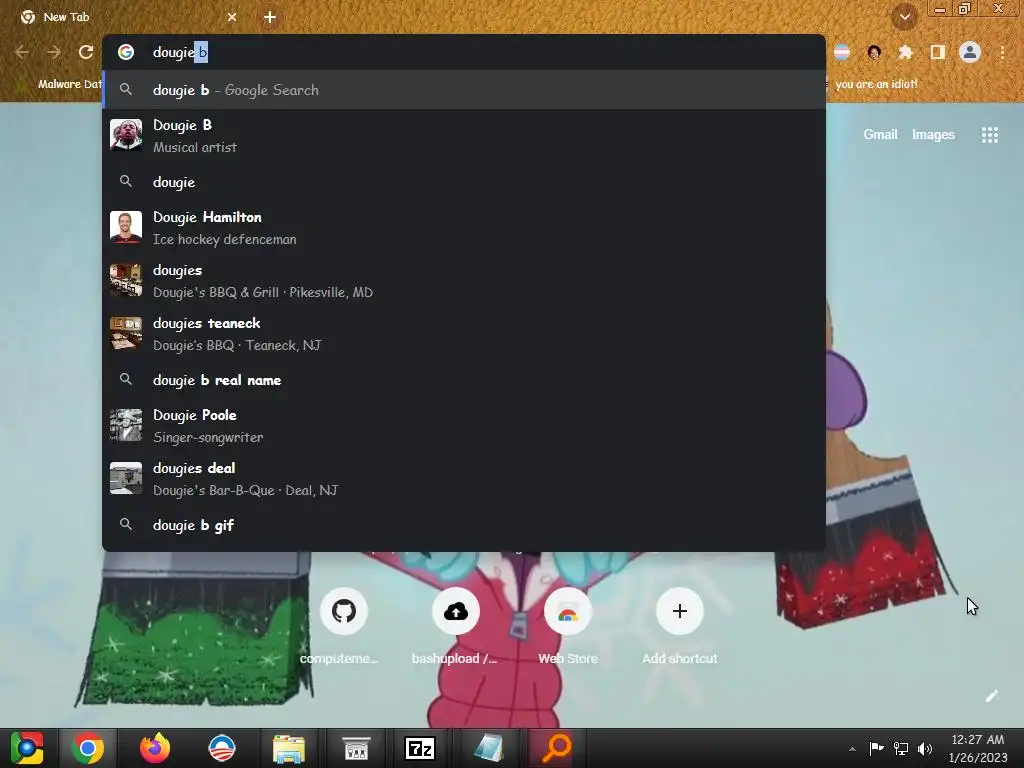This screenshot has height=768, width=1024.
Task: Click the Google logo in address bar
Action: (126, 52)
